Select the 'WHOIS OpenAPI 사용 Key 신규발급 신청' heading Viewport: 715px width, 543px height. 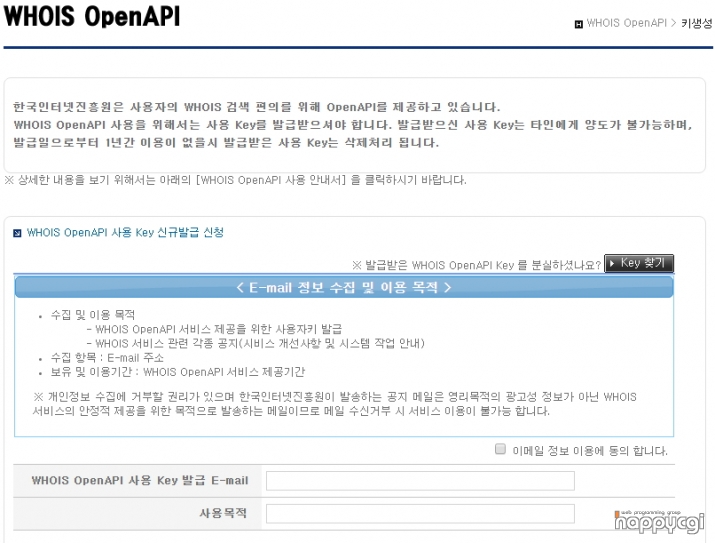coord(125,233)
